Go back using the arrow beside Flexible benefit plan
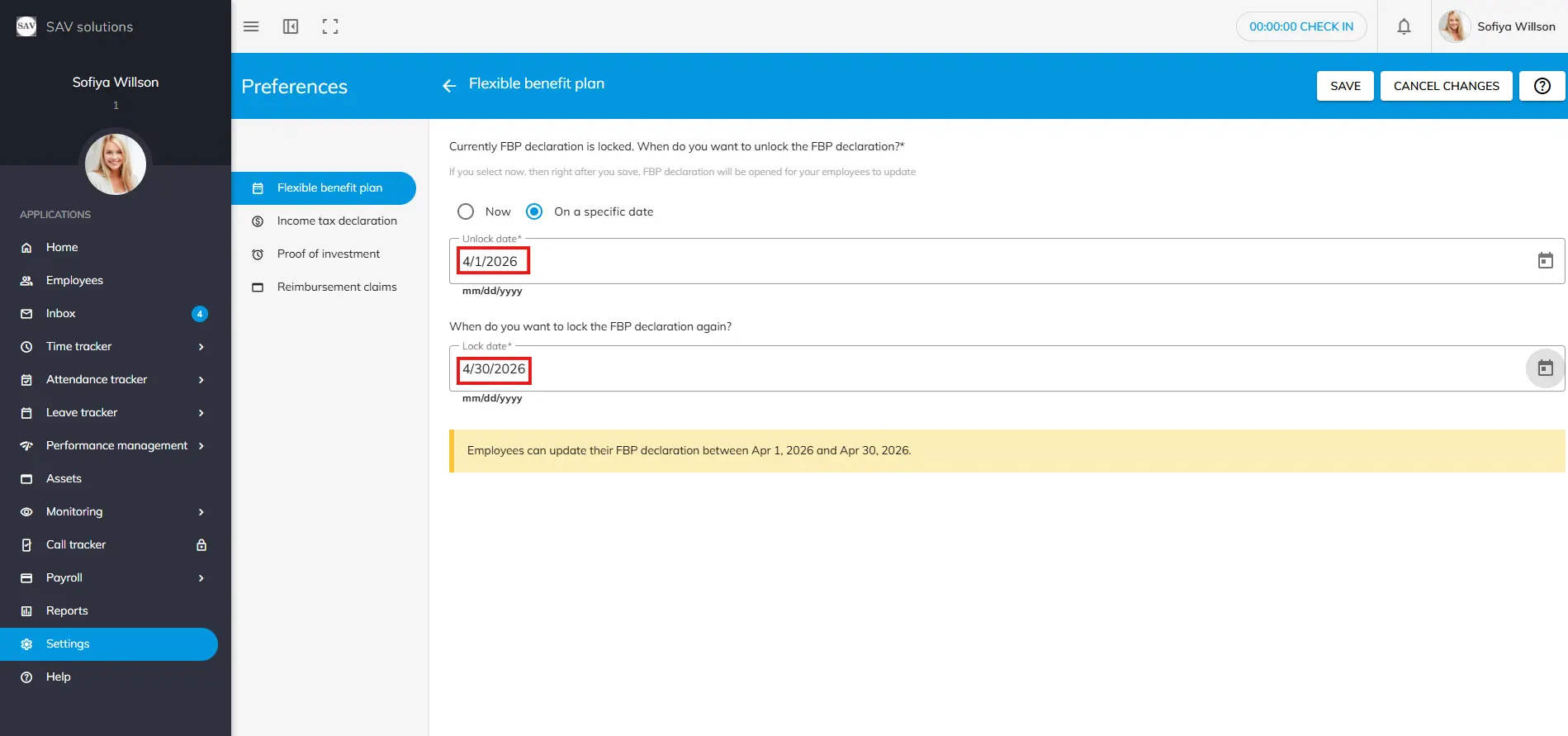Screen dimensions: 1568x736 pyautogui.click(x=449, y=85)
